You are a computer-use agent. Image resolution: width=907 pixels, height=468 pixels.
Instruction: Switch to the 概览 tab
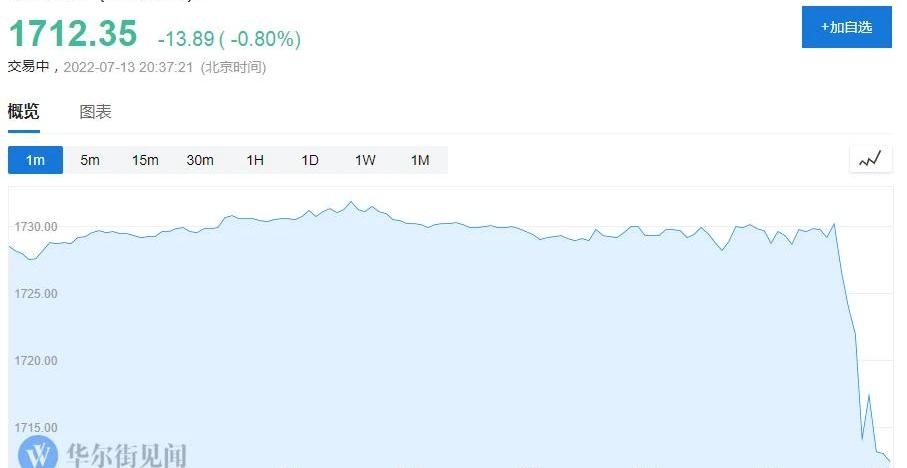[23, 112]
